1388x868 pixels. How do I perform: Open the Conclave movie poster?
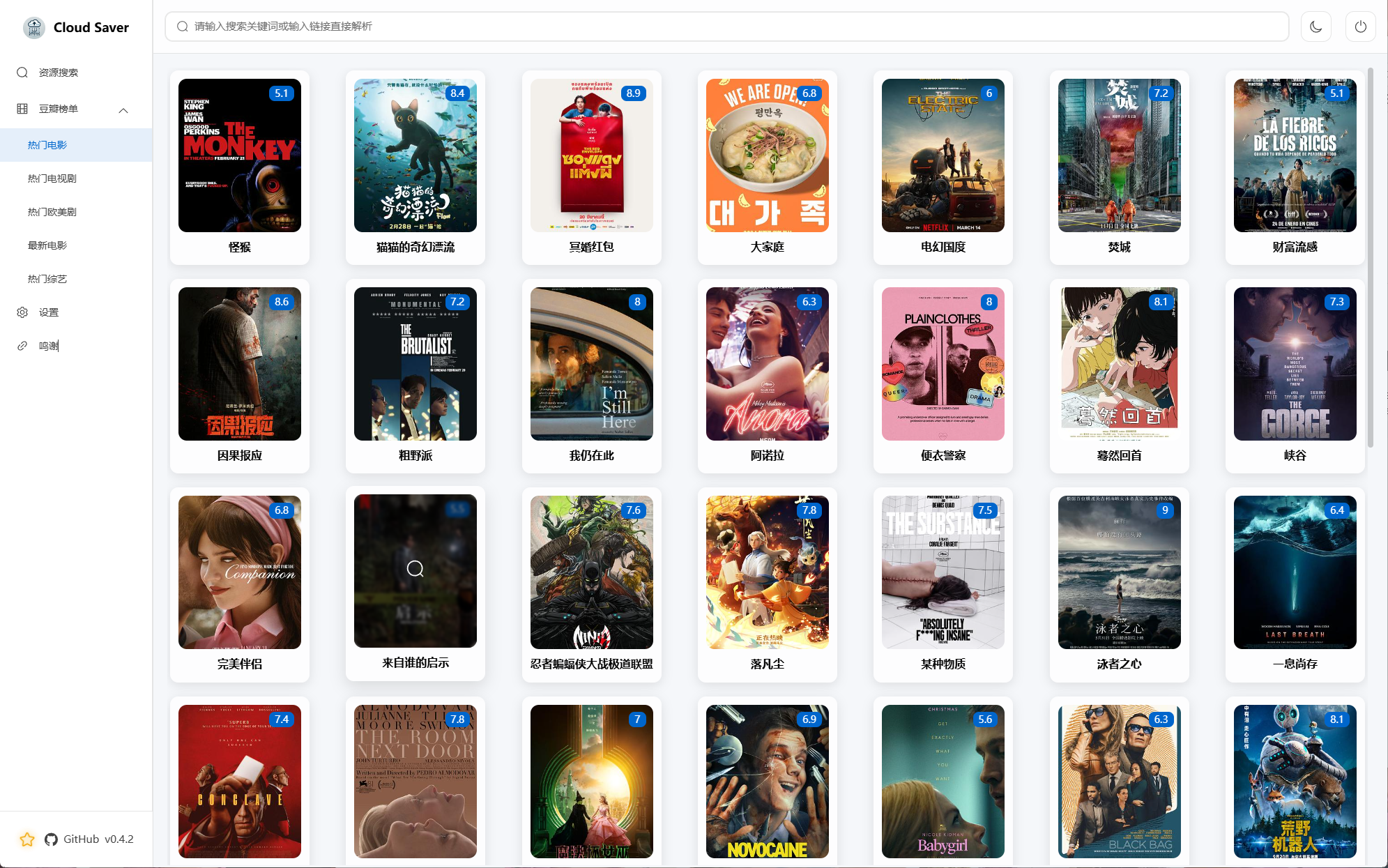pos(240,782)
